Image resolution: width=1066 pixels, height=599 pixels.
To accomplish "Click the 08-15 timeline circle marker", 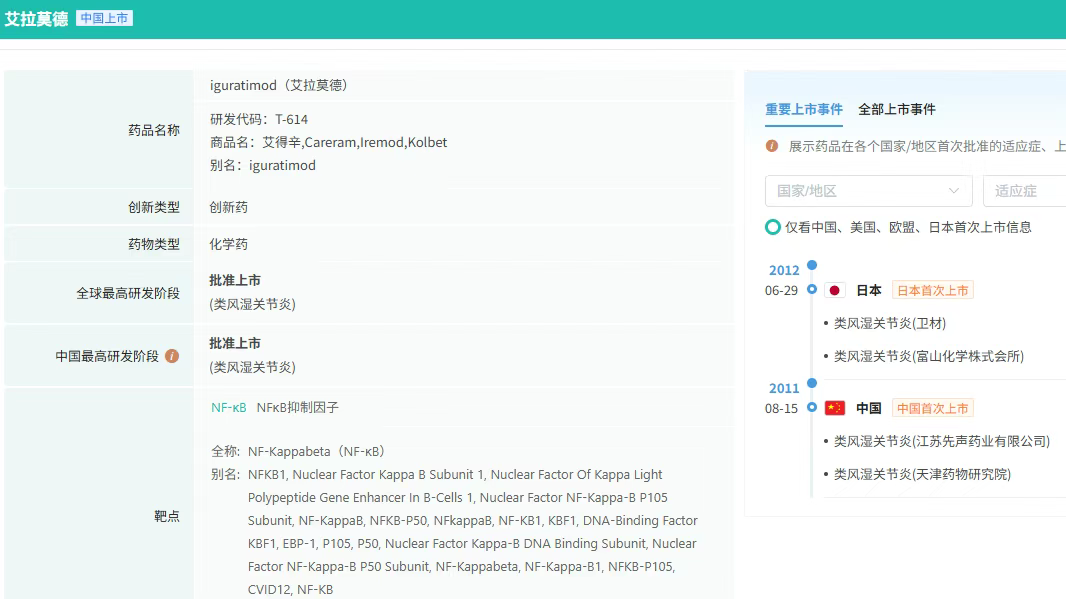I will click(x=812, y=408).
